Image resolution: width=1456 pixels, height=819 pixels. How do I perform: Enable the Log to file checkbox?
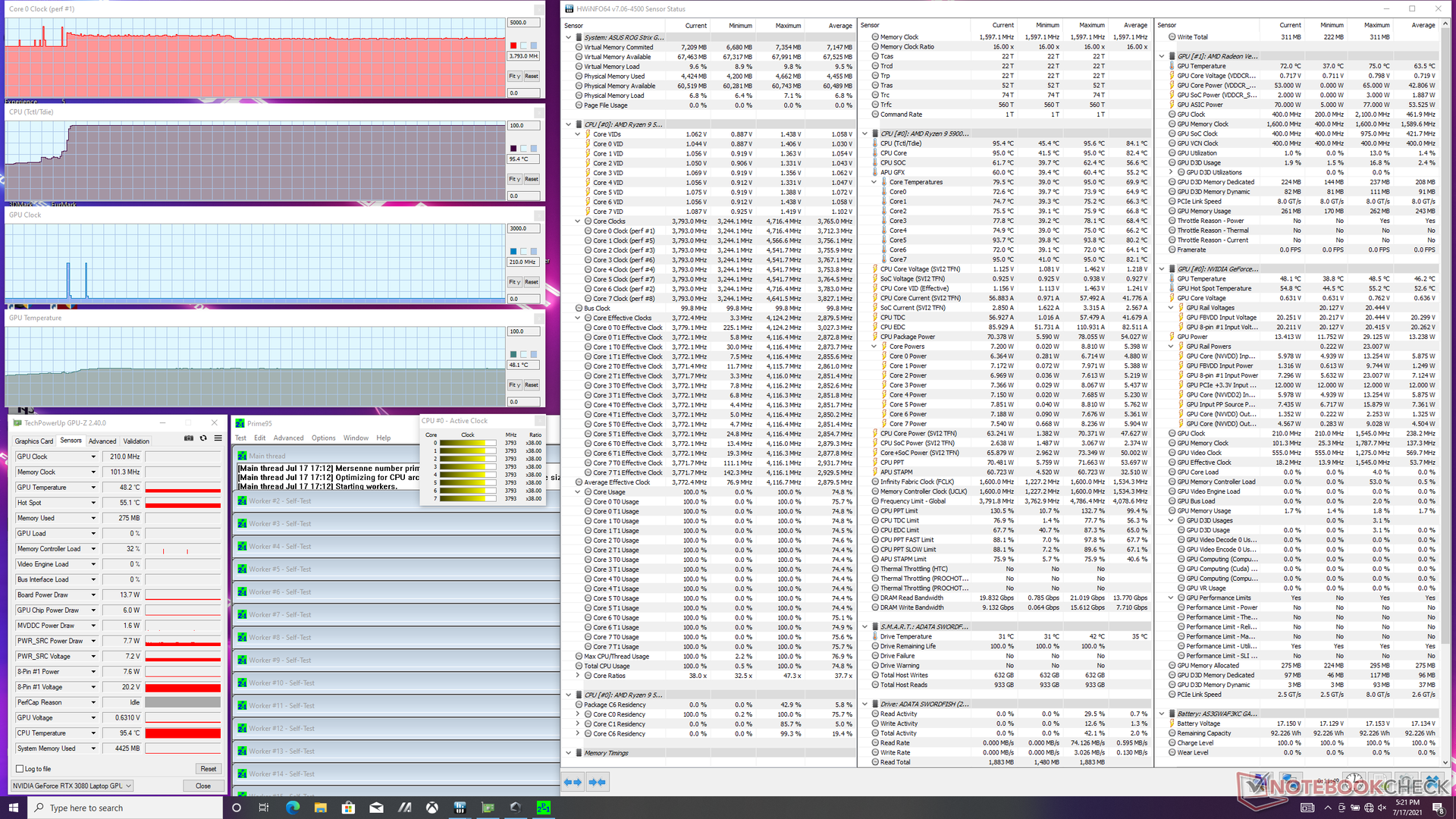point(20,769)
